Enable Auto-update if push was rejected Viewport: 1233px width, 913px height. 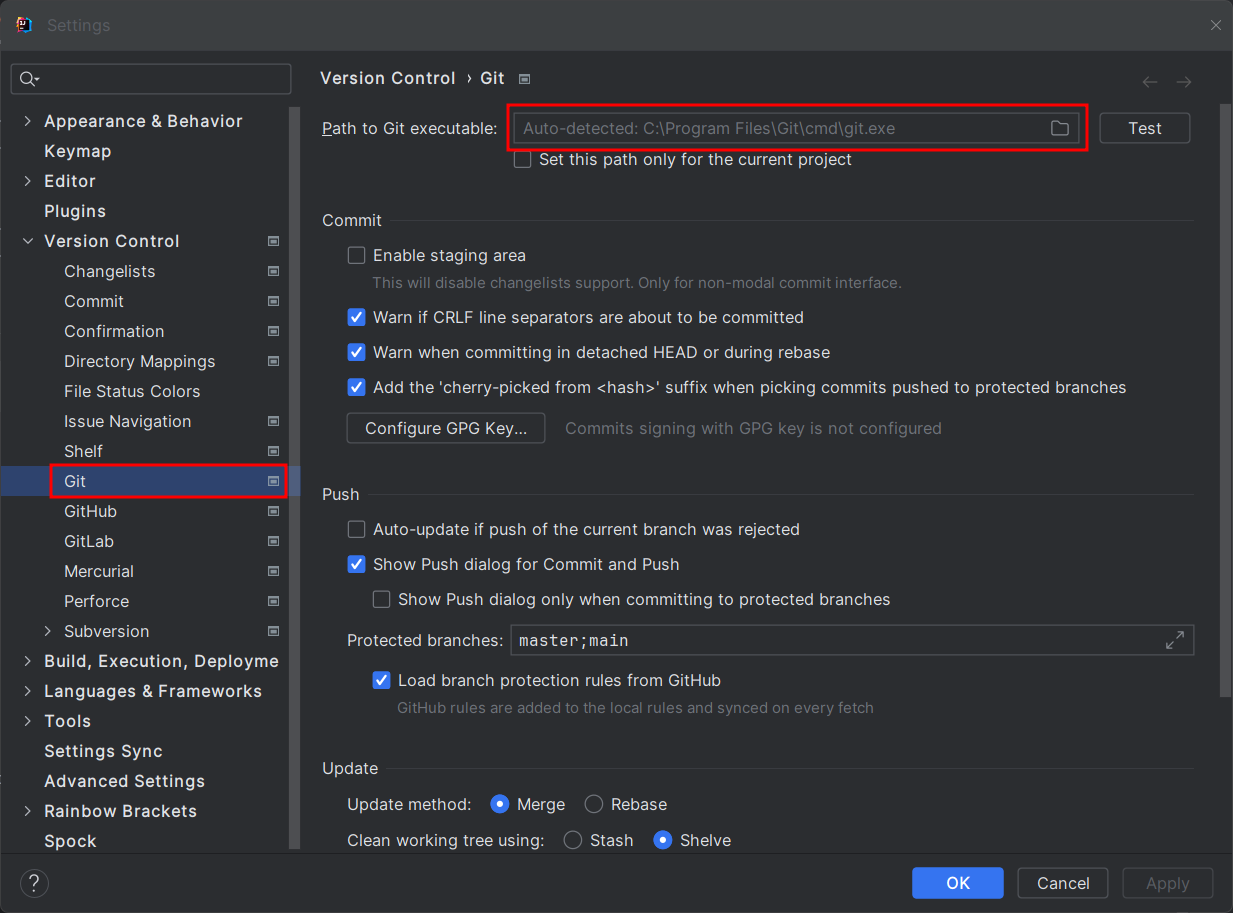click(x=356, y=529)
